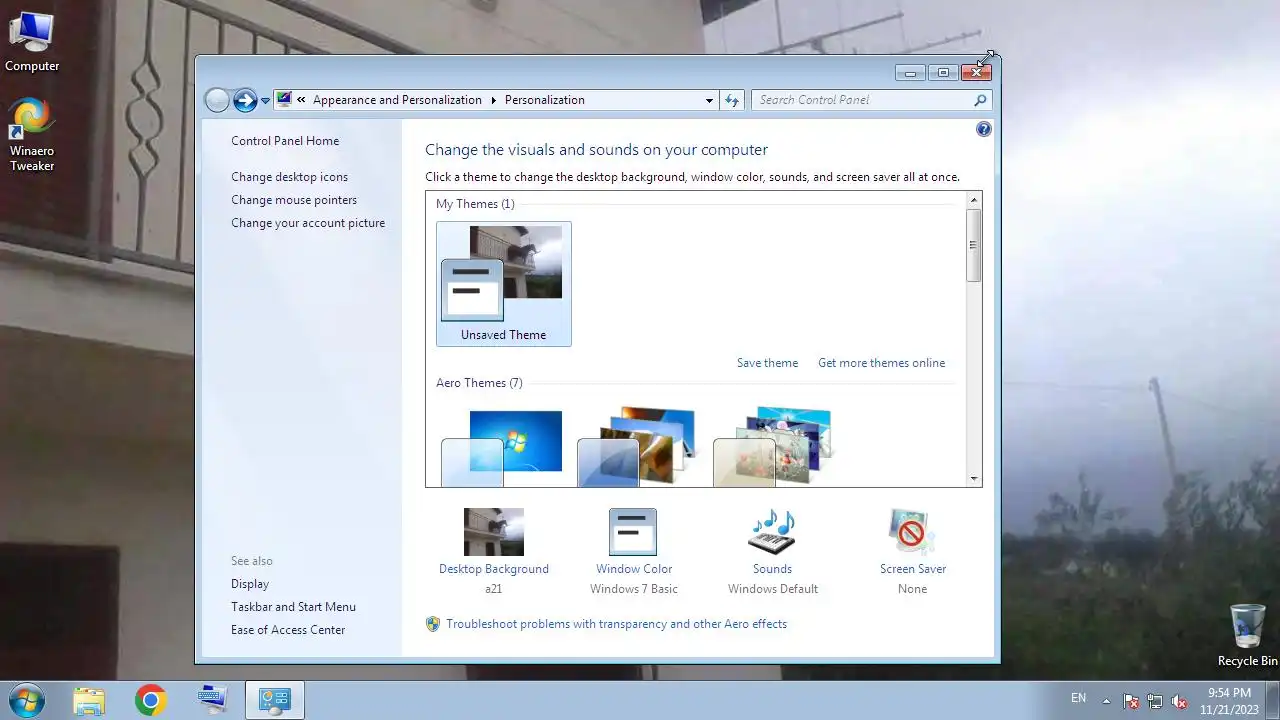
Task: Open the Desktop Background settings icon
Action: (x=494, y=532)
